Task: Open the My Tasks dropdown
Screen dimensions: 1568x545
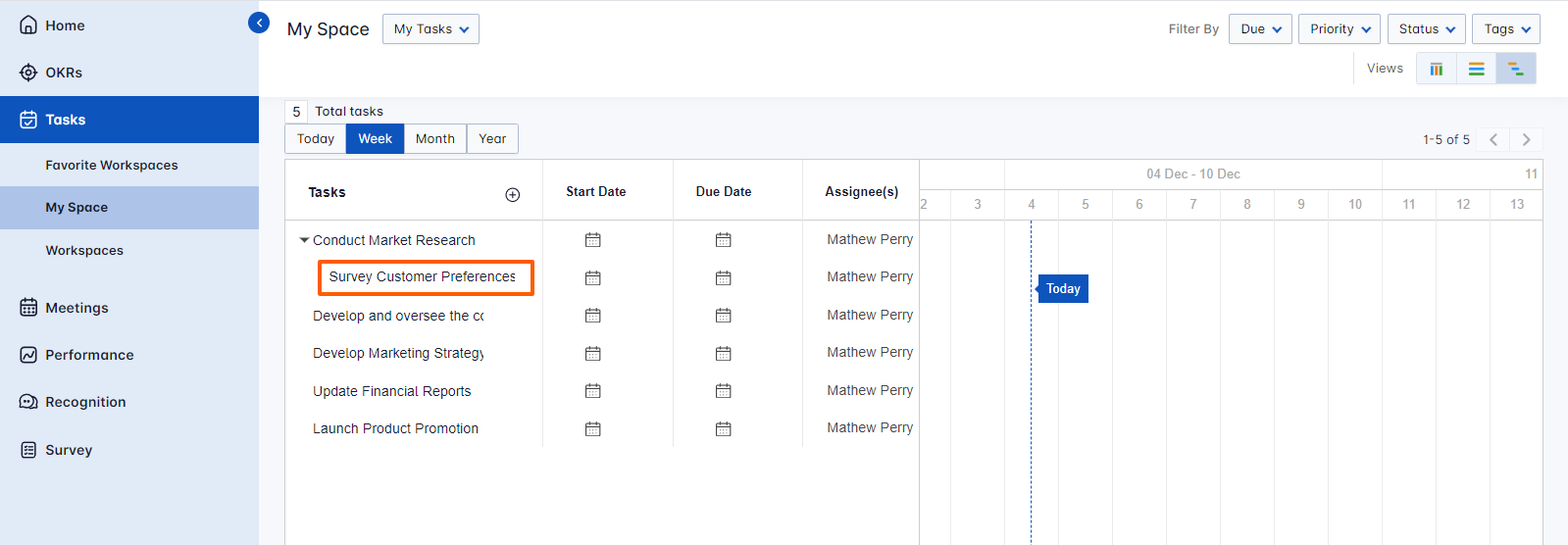Action: (x=430, y=29)
